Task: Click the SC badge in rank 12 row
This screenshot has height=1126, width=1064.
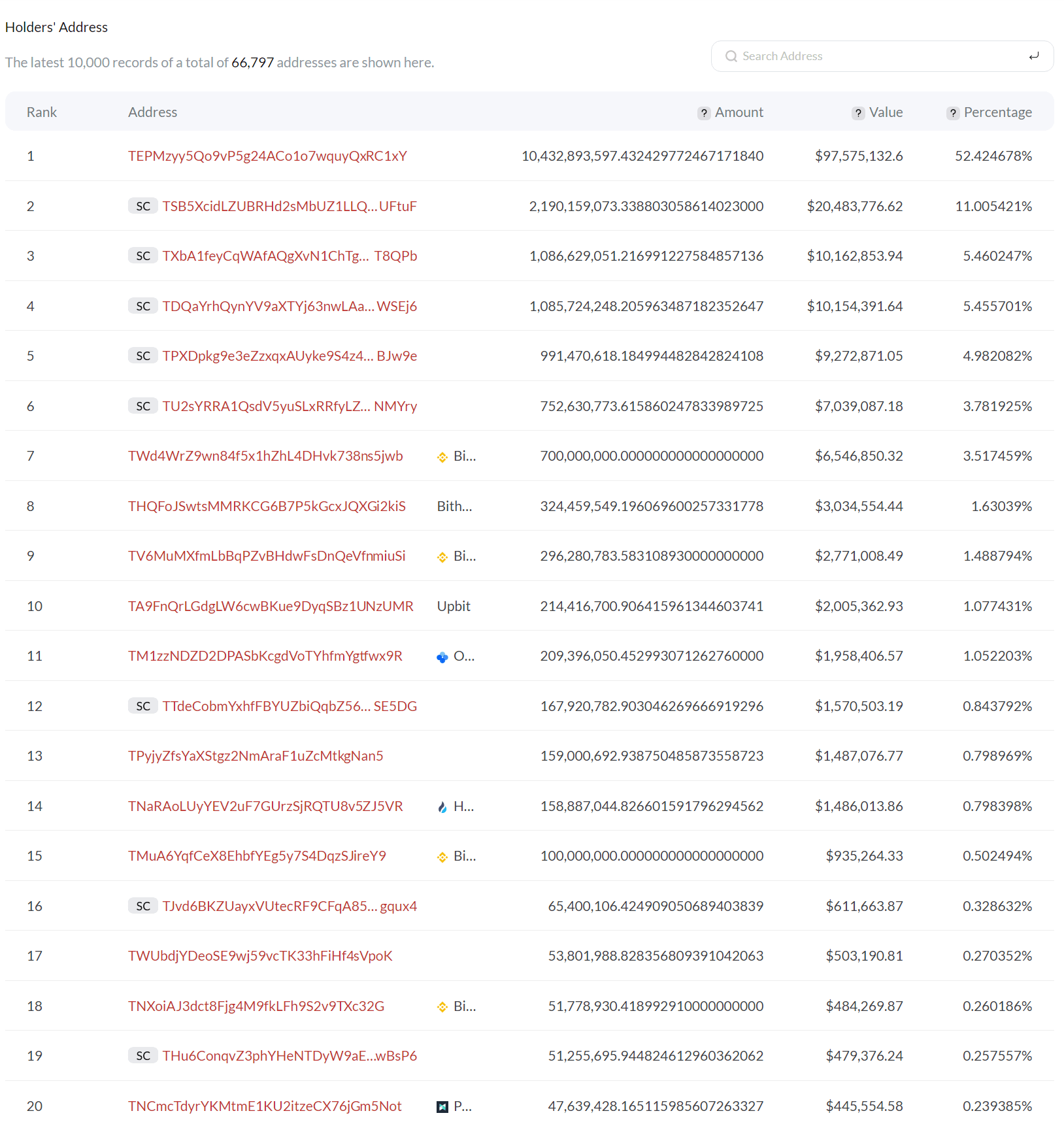Action: (x=143, y=706)
